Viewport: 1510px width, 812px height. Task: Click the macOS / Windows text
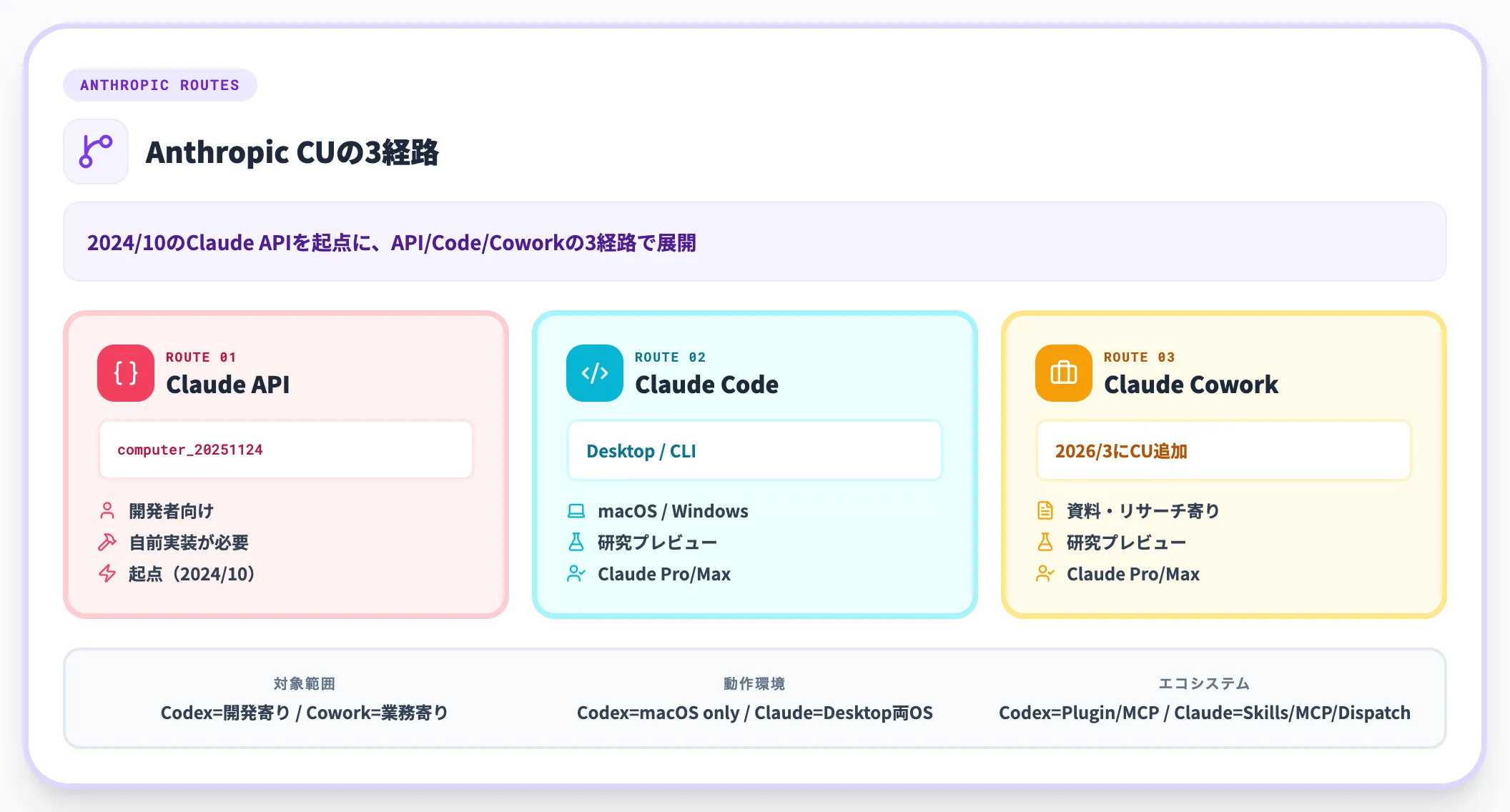(673, 511)
